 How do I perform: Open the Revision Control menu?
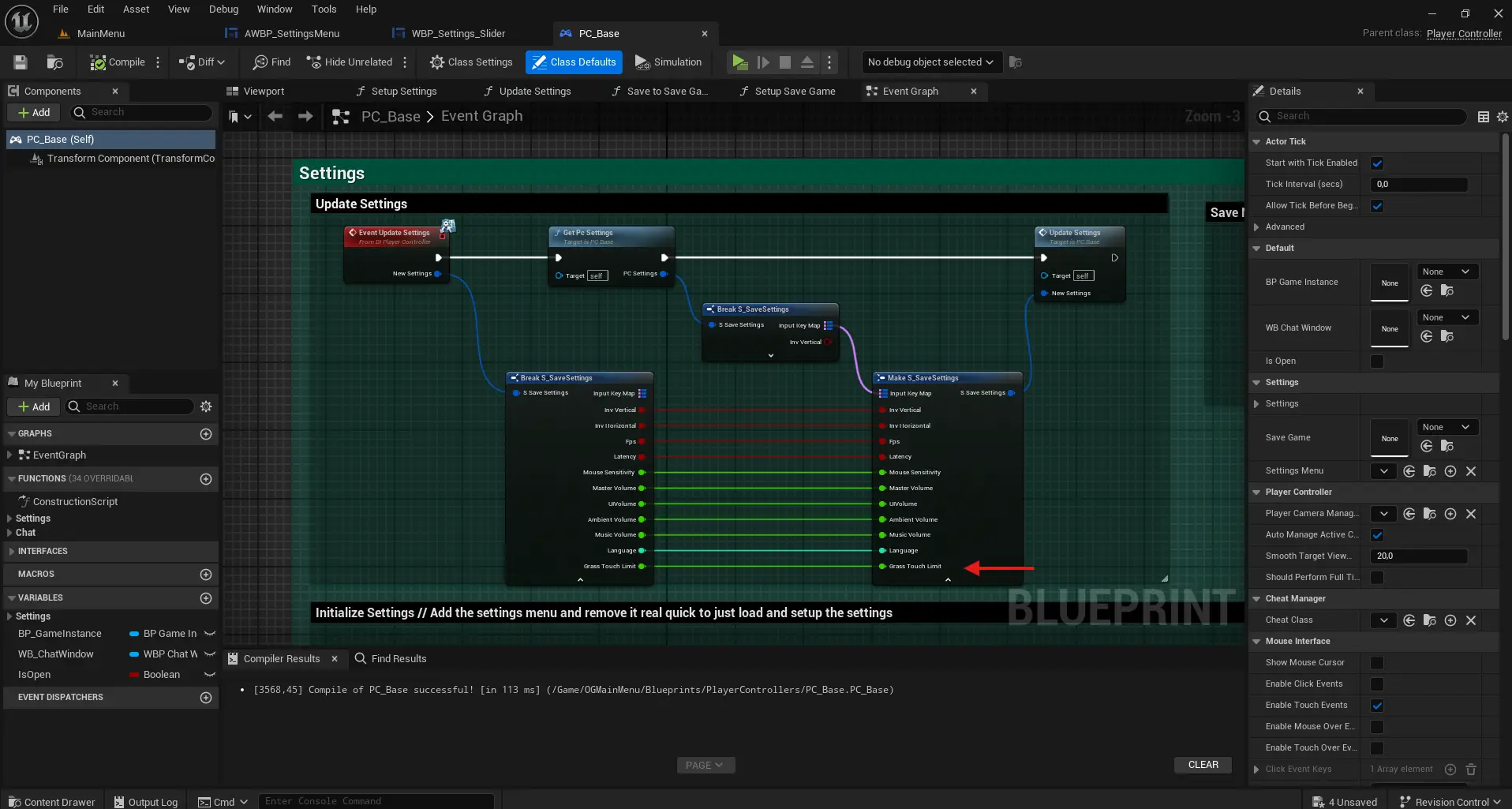click(1450, 802)
